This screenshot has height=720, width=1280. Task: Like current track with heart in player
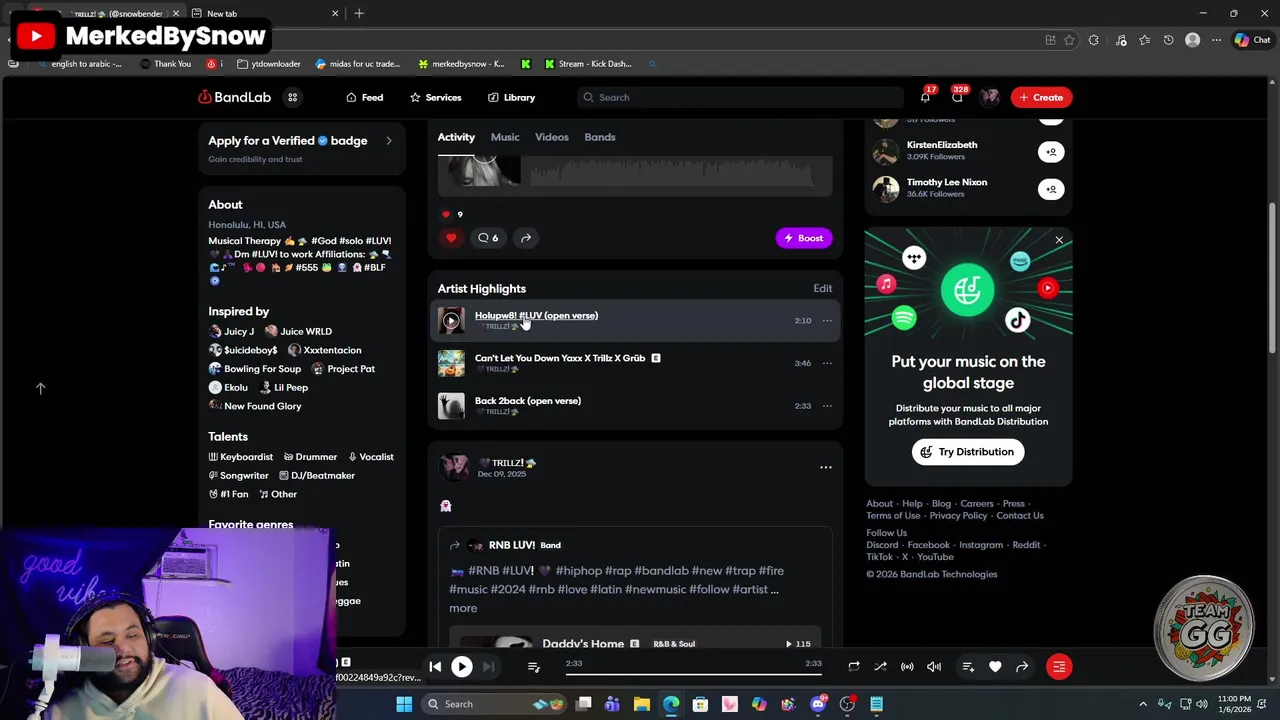click(995, 667)
